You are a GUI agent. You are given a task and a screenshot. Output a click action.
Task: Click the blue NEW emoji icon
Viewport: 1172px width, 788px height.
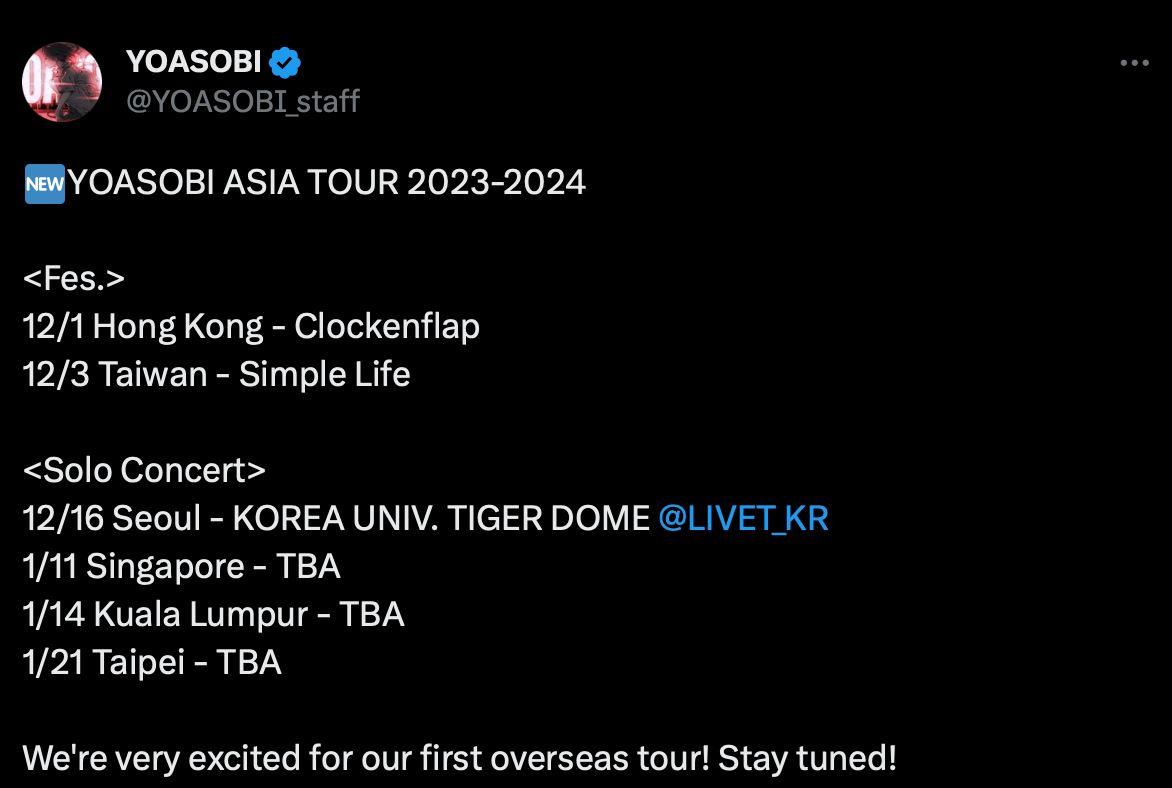(44, 183)
